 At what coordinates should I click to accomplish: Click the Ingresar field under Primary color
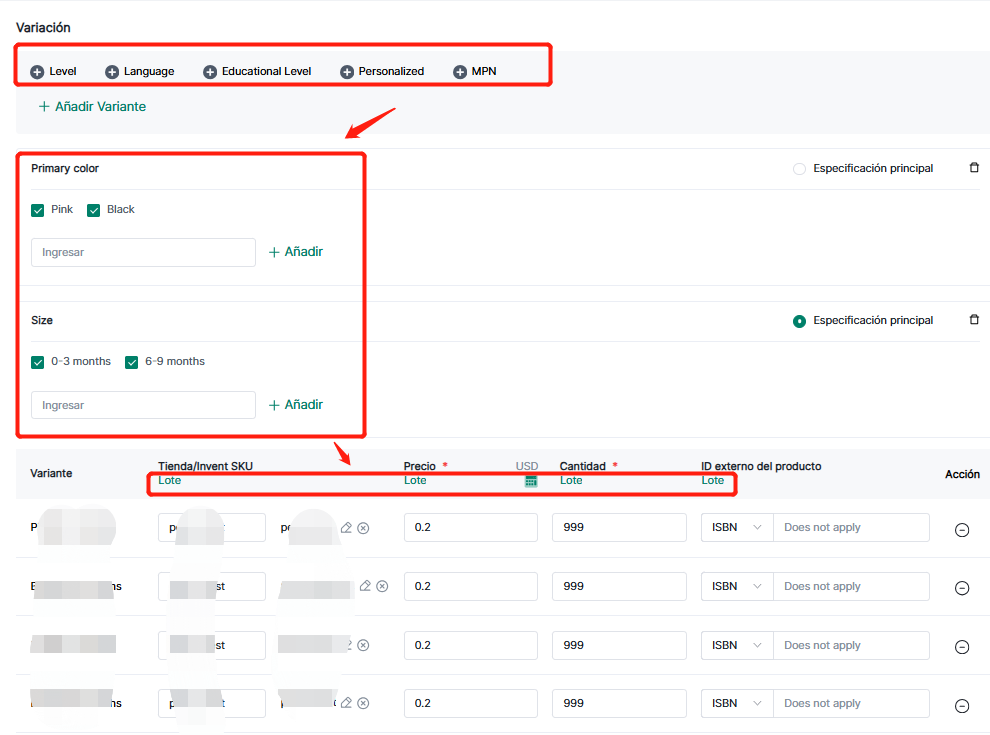tap(143, 253)
